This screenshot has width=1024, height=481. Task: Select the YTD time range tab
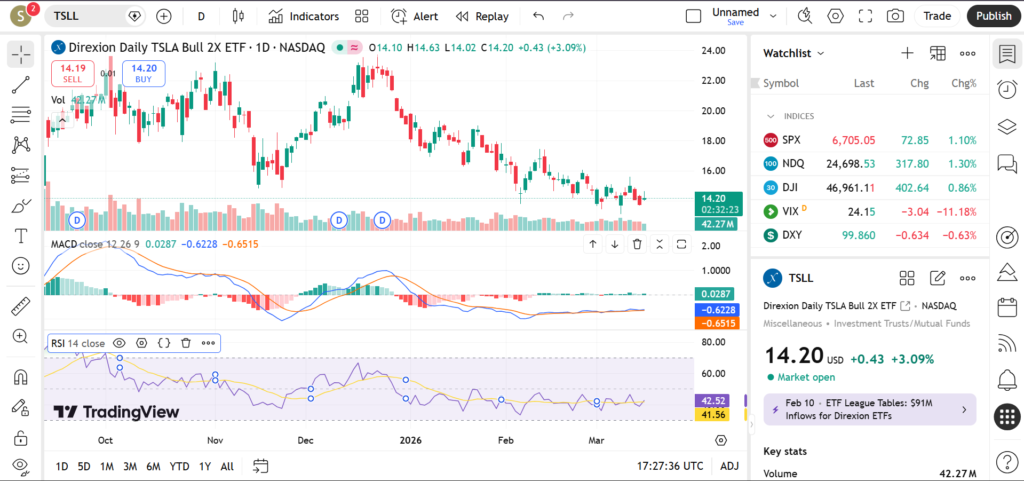(179, 466)
